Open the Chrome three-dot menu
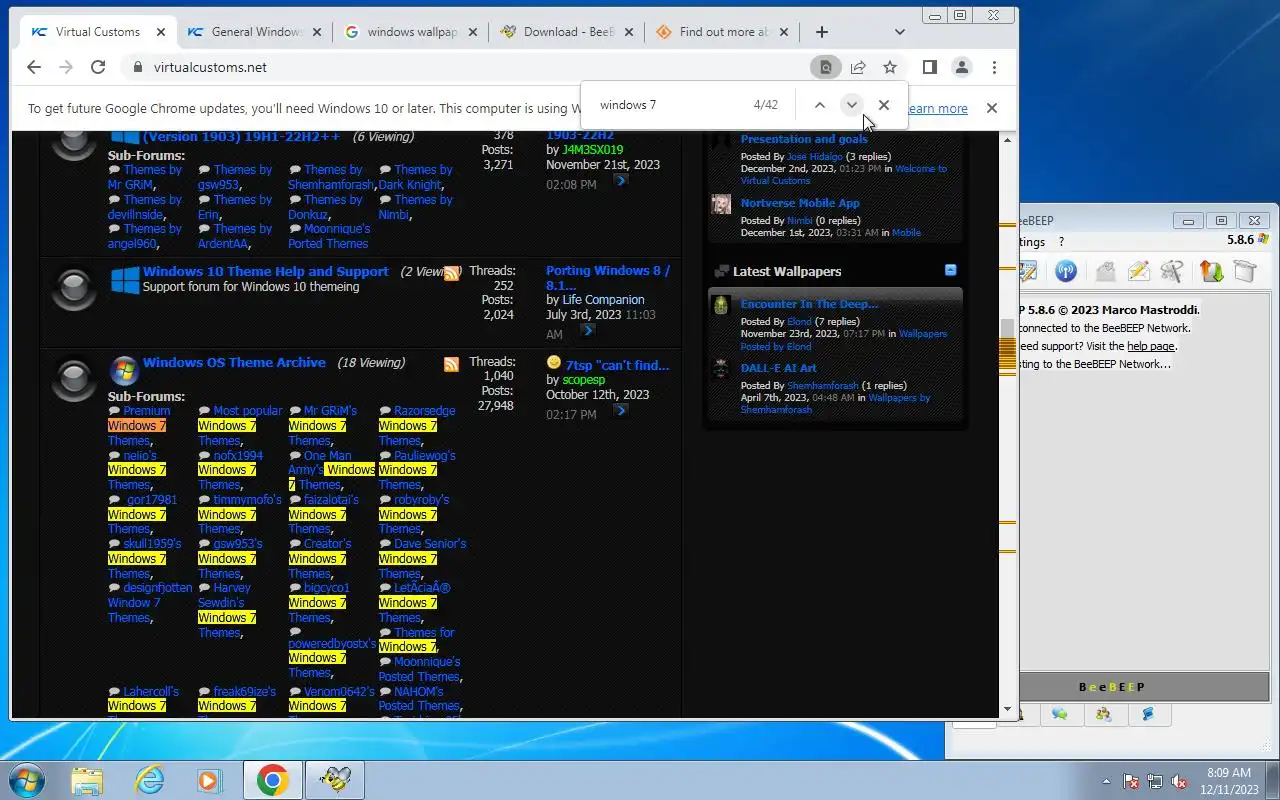 tap(994, 67)
